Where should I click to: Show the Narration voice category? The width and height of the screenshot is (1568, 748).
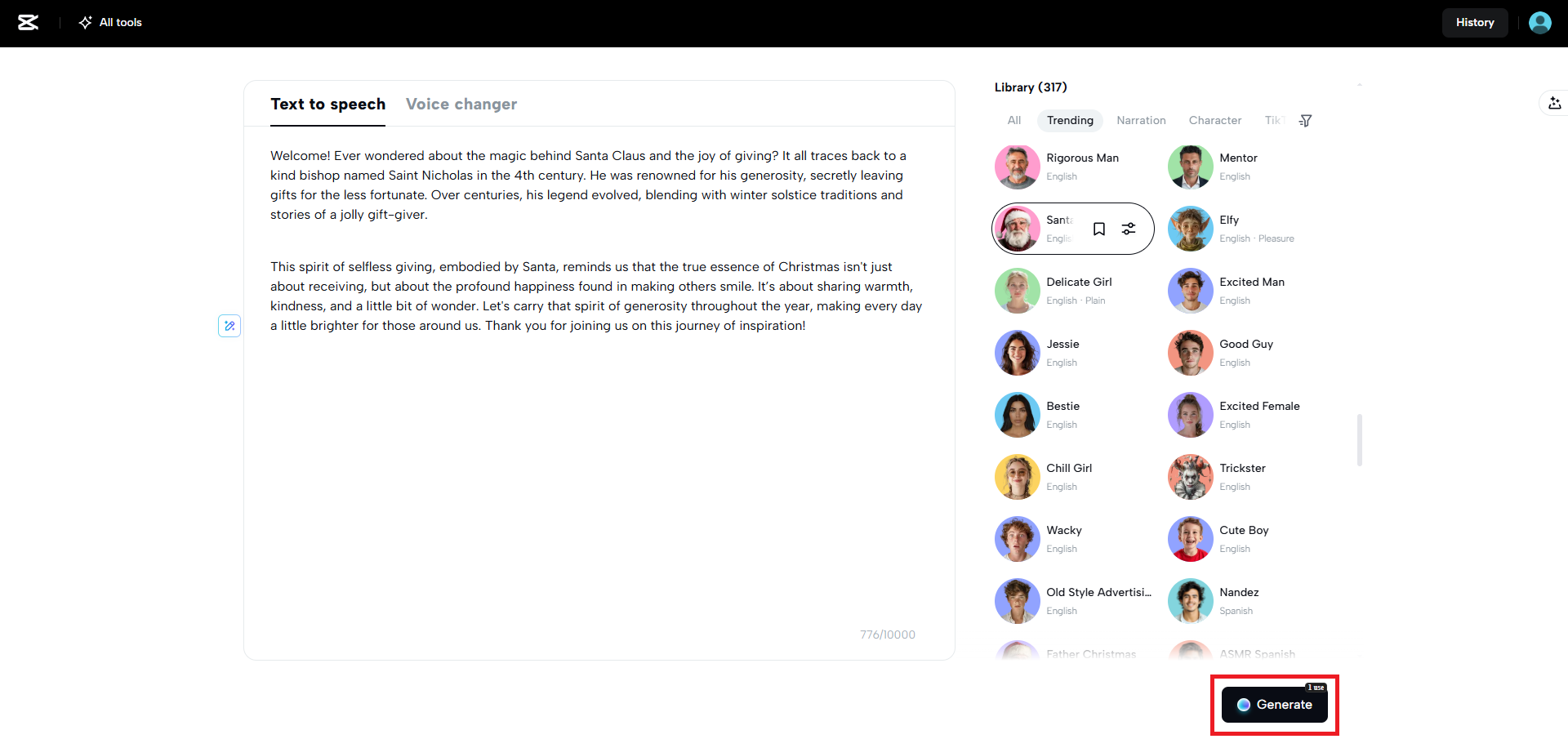[1141, 121]
